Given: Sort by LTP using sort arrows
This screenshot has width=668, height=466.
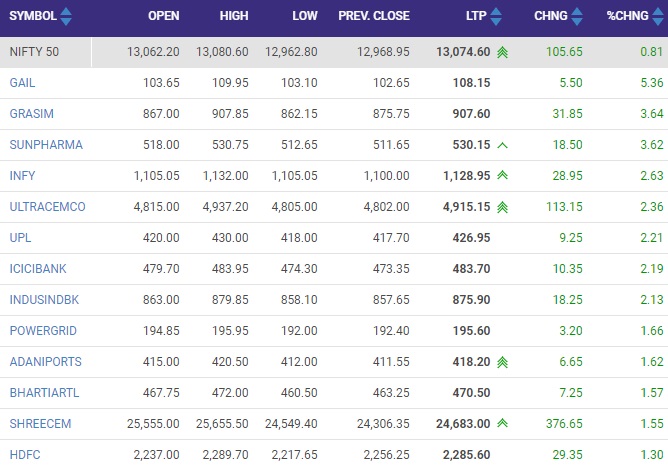Looking at the screenshot, I should (x=496, y=16).
